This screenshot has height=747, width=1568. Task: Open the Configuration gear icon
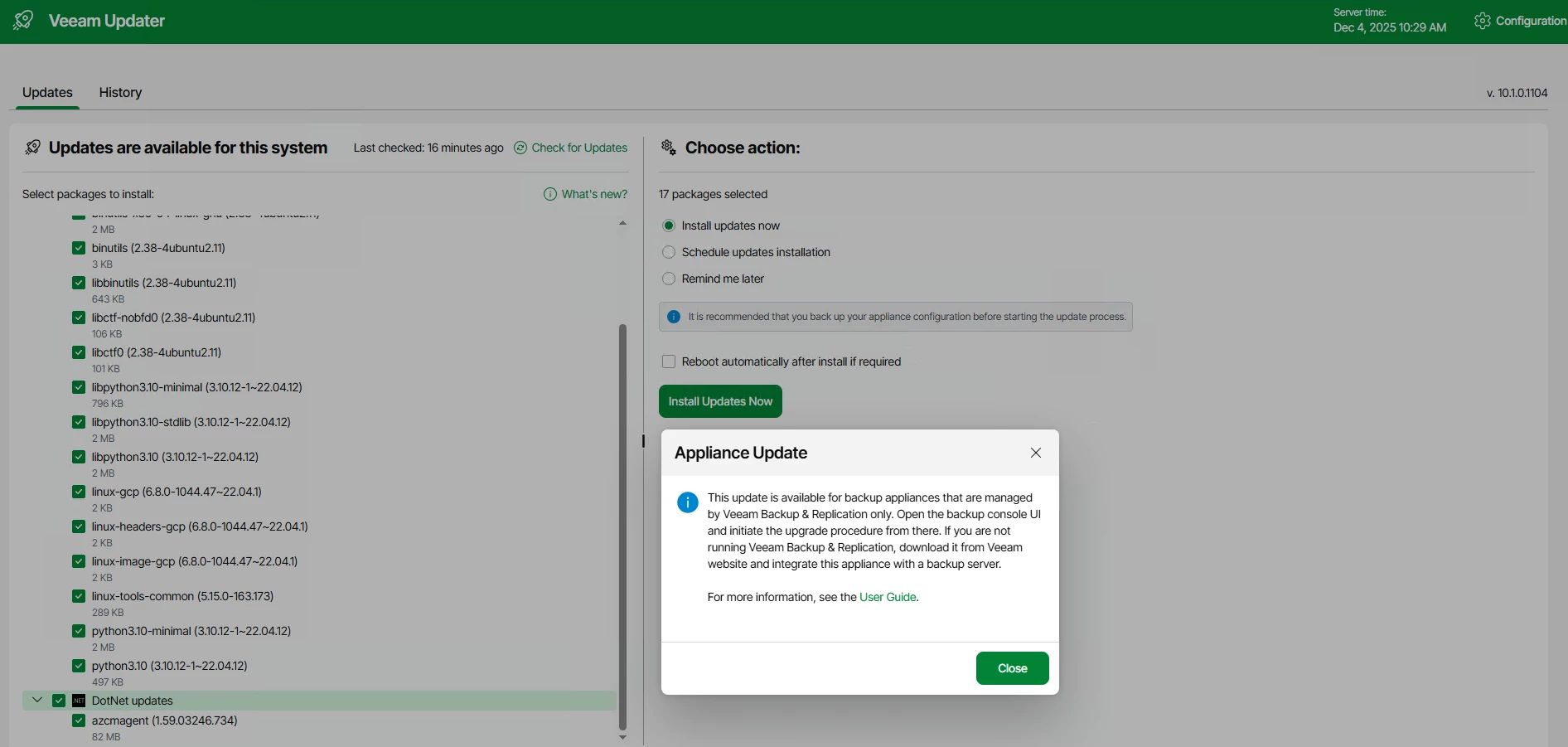(x=1483, y=21)
